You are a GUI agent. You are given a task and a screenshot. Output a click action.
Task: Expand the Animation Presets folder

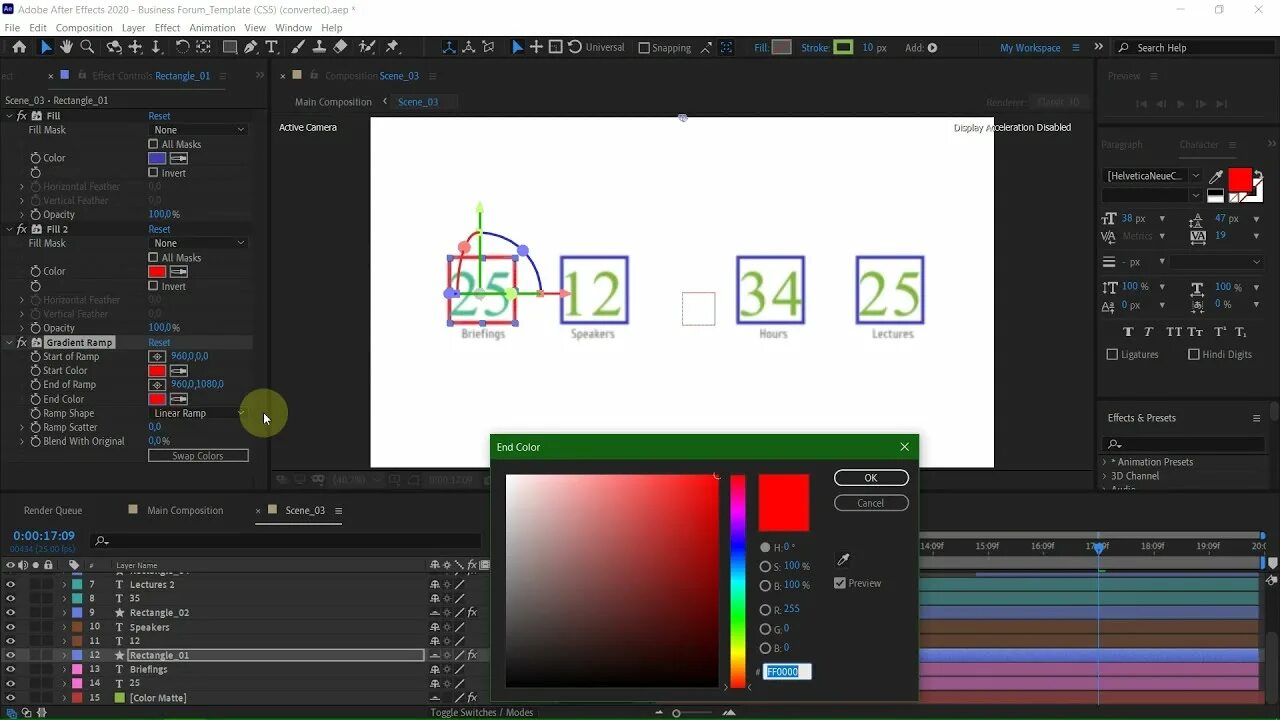click(x=1105, y=462)
